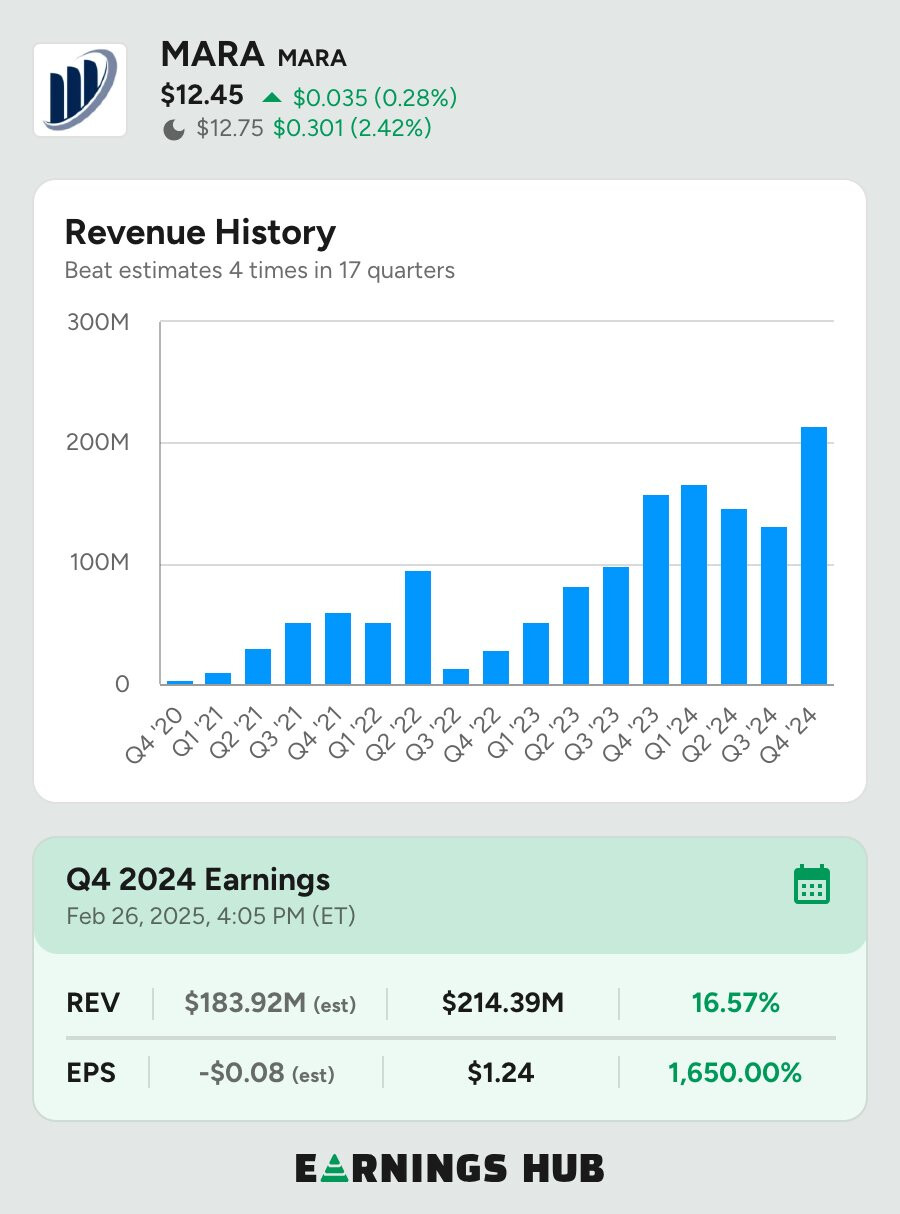The height and width of the screenshot is (1214, 900).
Task: Click the $214.39M actual revenue value
Action: point(502,1003)
